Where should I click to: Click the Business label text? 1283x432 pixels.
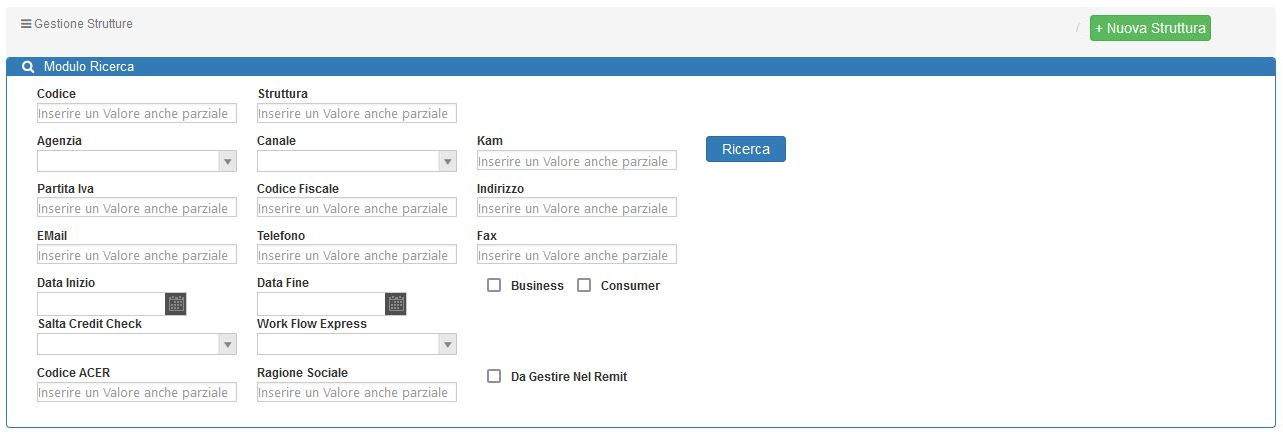[x=537, y=286]
